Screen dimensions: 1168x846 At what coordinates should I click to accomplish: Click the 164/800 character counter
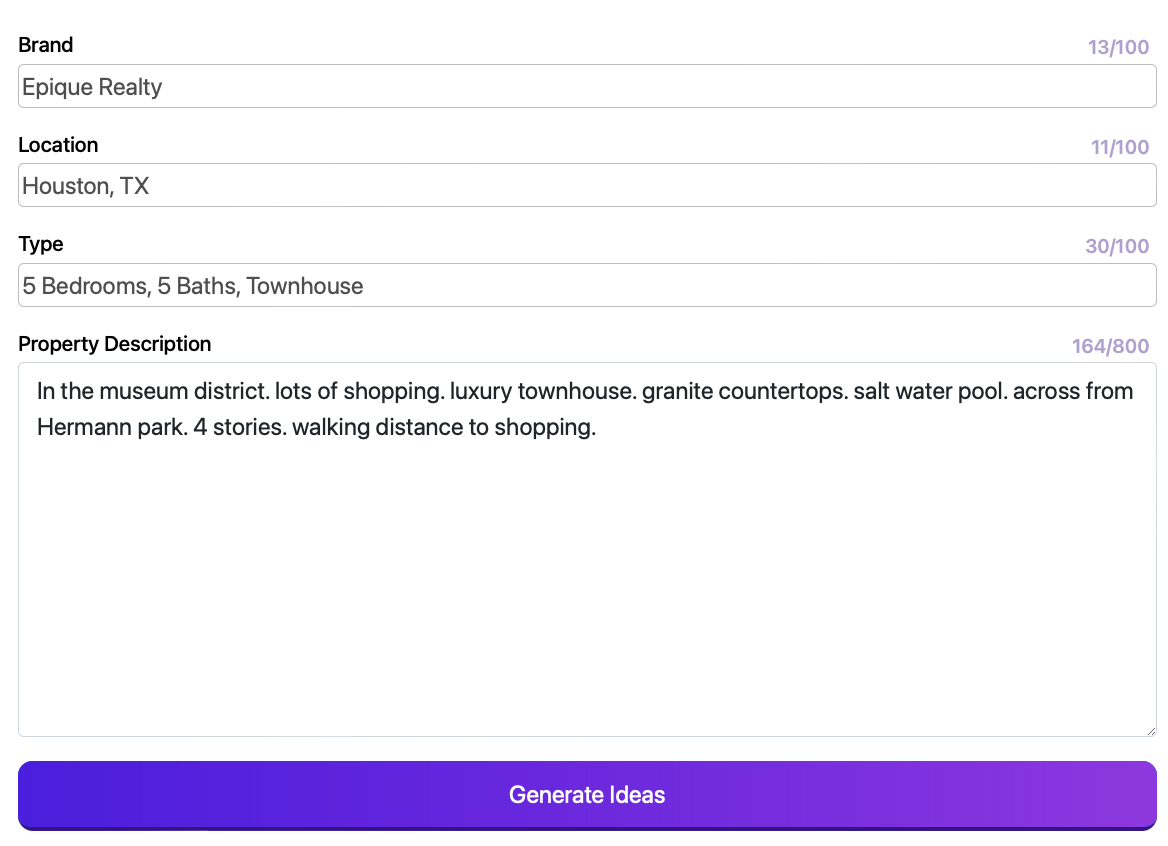point(1110,346)
